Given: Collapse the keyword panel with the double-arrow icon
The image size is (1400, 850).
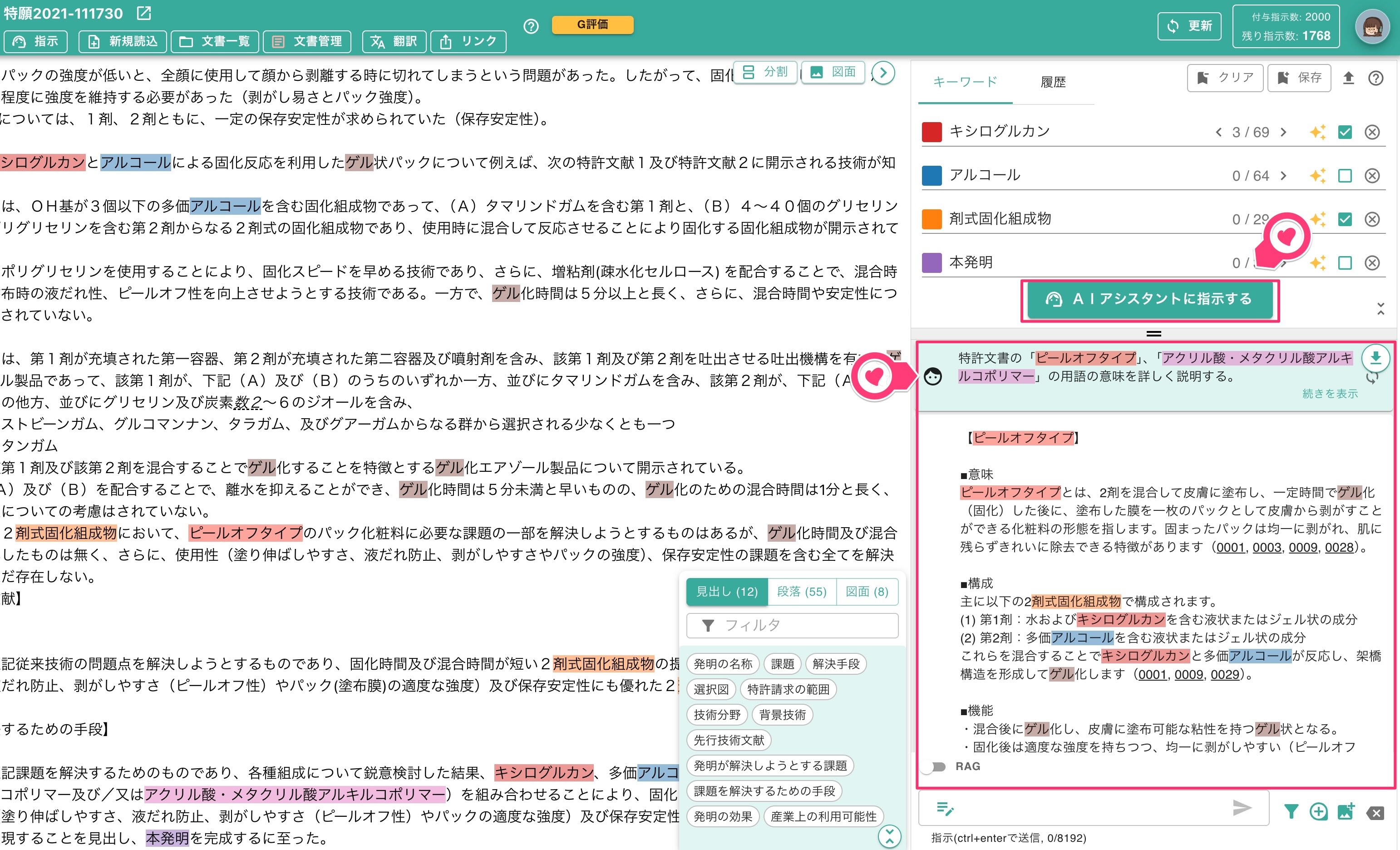Looking at the screenshot, I should coord(1380,308).
